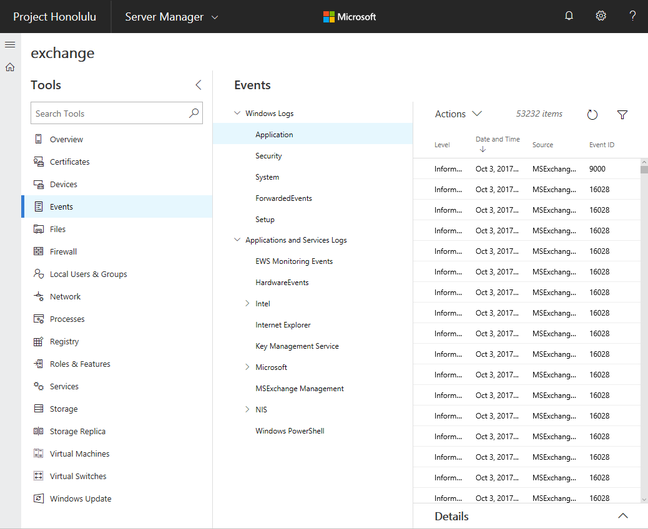Click the Processes tool icon

[38, 319]
